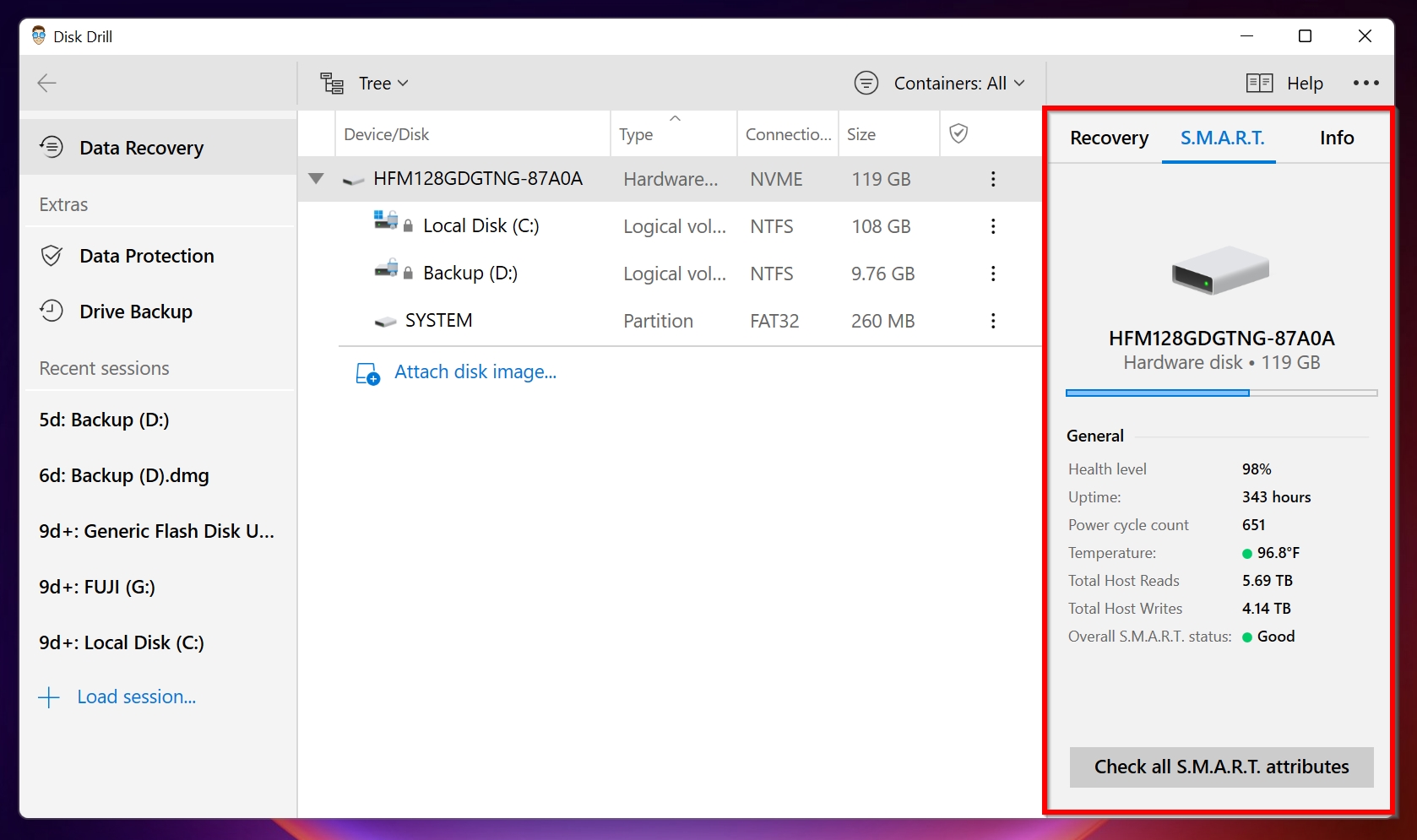Image resolution: width=1417 pixels, height=840 pixels.
Task: Select Data Recovery in the sidebar
Action: click(x=158, y=148)
